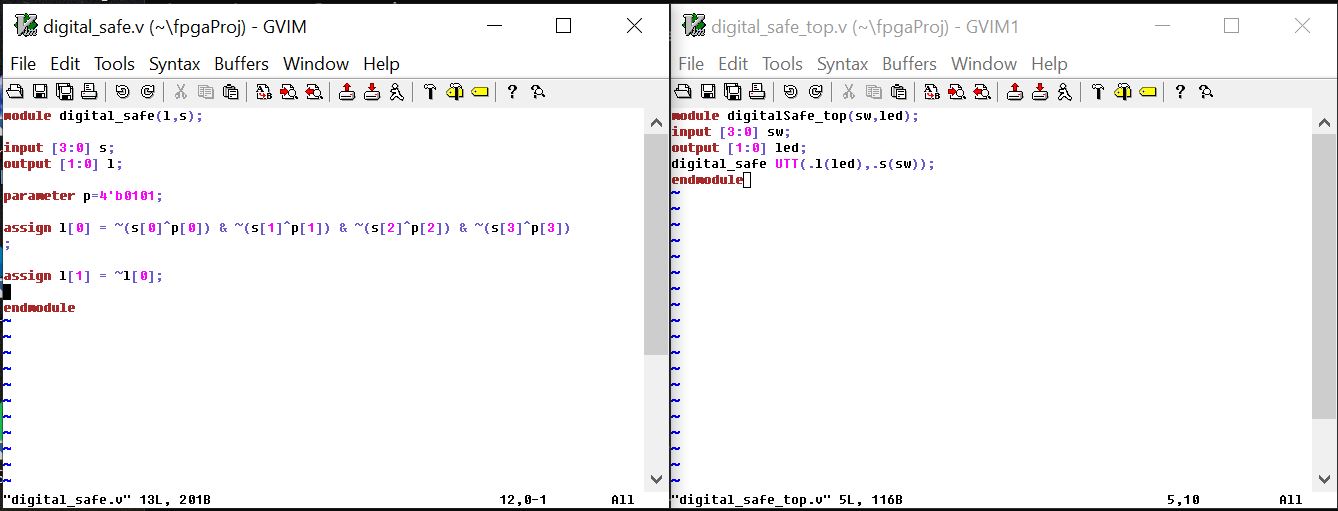The image size is (1338, 511).
Task: Click Save All icon in left GVIM window
Action: tap(65, 92)
